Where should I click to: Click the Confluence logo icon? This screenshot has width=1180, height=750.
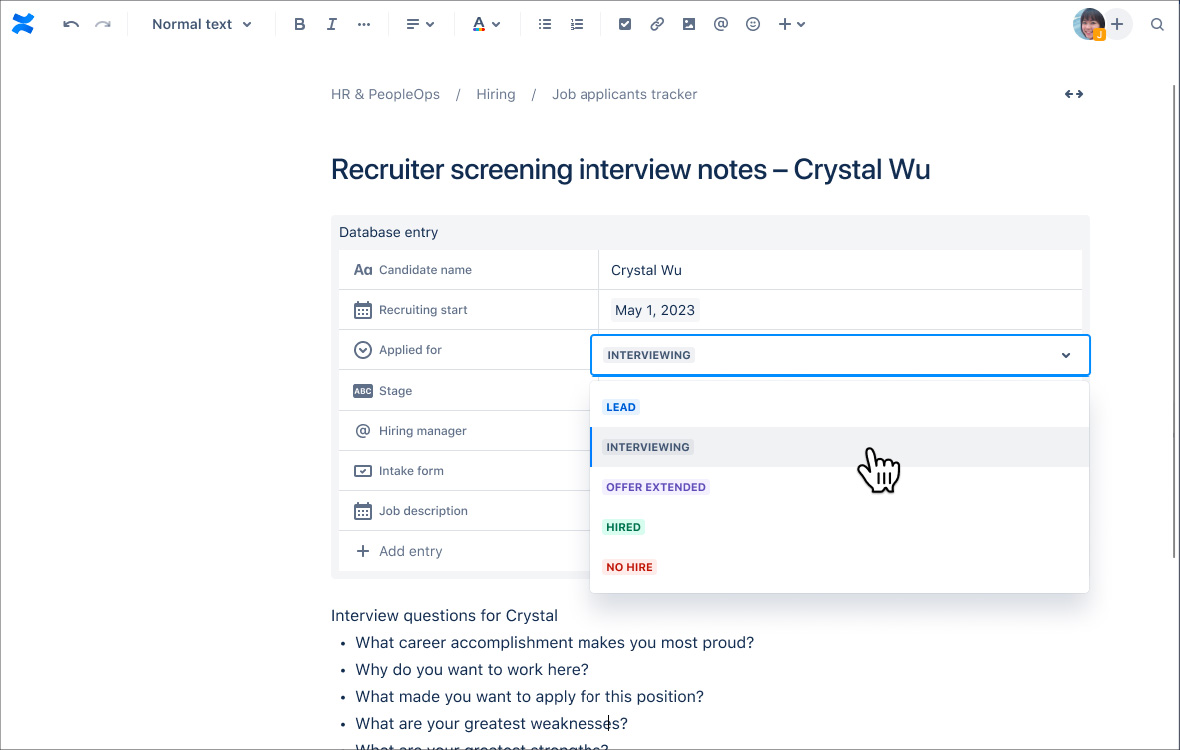pos(23,24)
